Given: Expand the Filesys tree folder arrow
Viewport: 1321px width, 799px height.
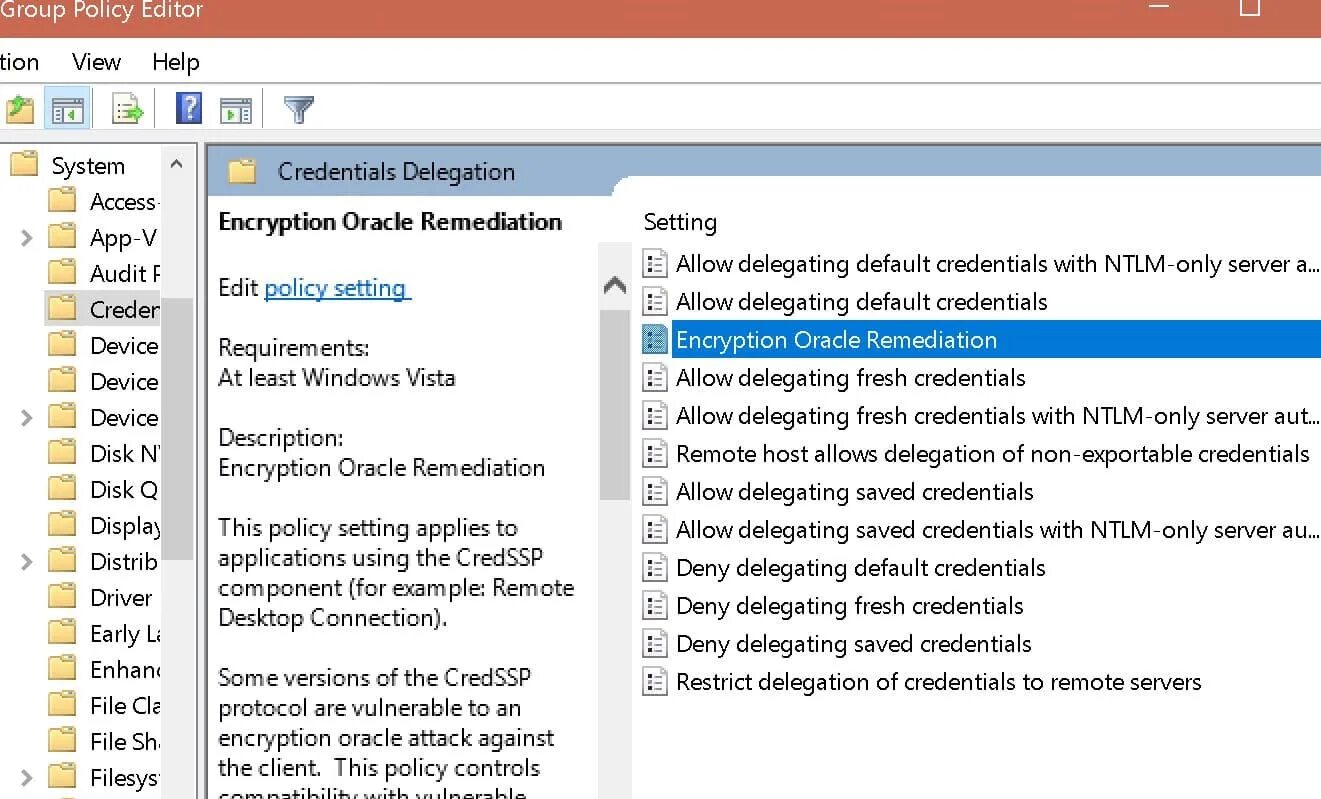Looking at the screenshot, I should 27,778.
